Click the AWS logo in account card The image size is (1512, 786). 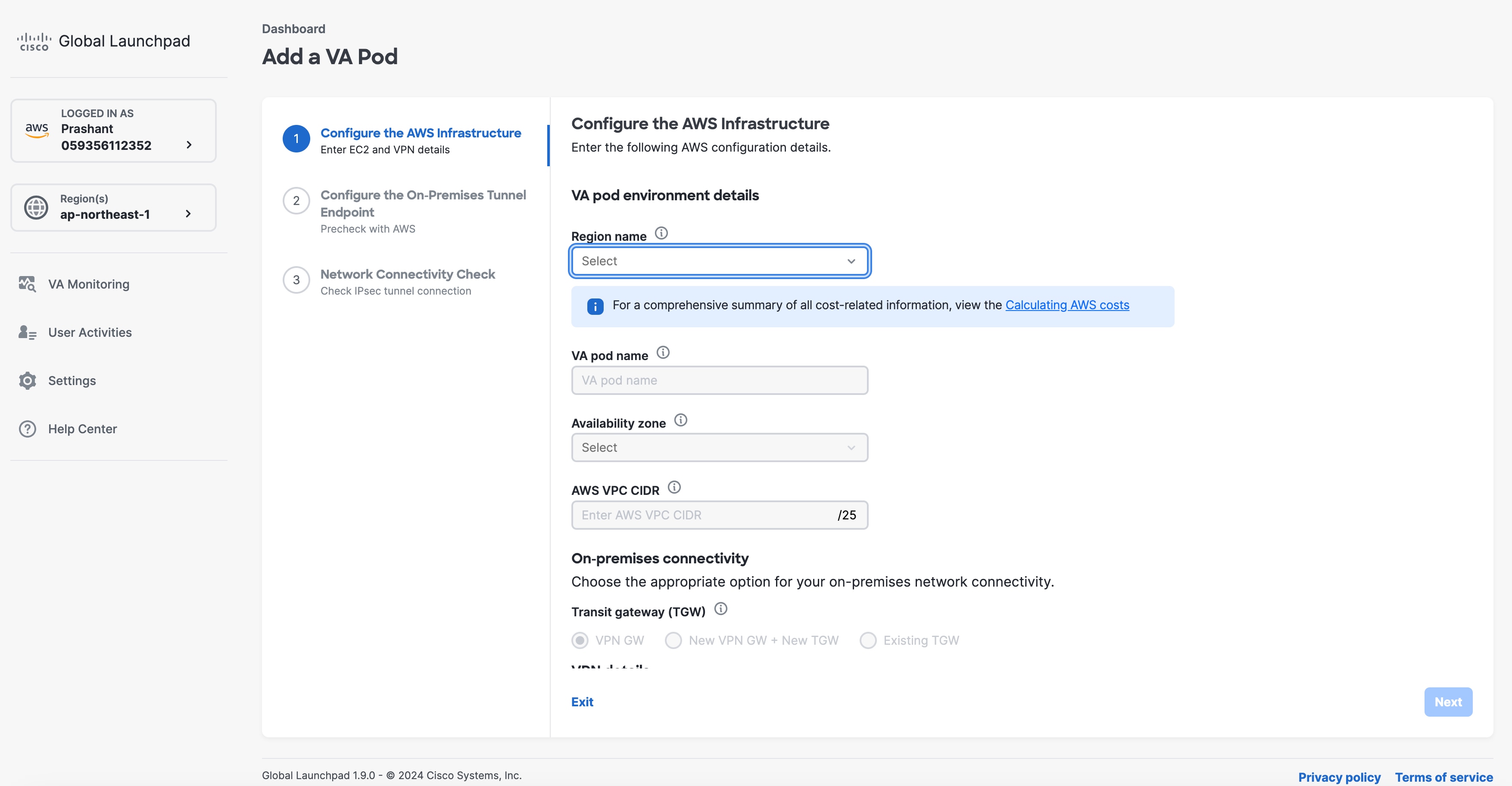(37, 130)
